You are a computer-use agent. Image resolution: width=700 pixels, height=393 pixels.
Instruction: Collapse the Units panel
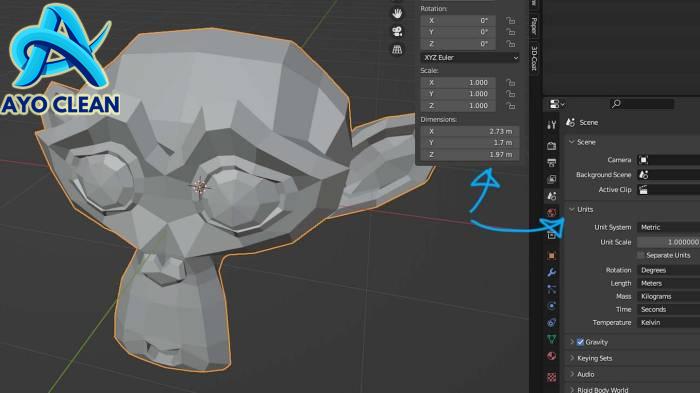tap(572, 209)
